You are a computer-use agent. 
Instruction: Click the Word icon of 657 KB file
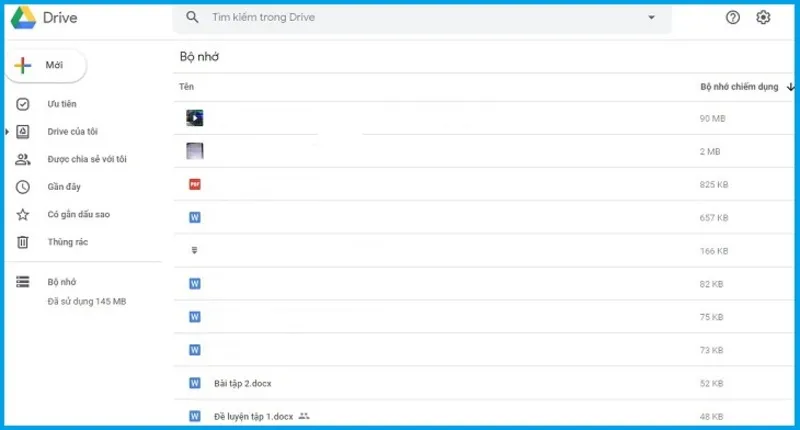(195, 217)
